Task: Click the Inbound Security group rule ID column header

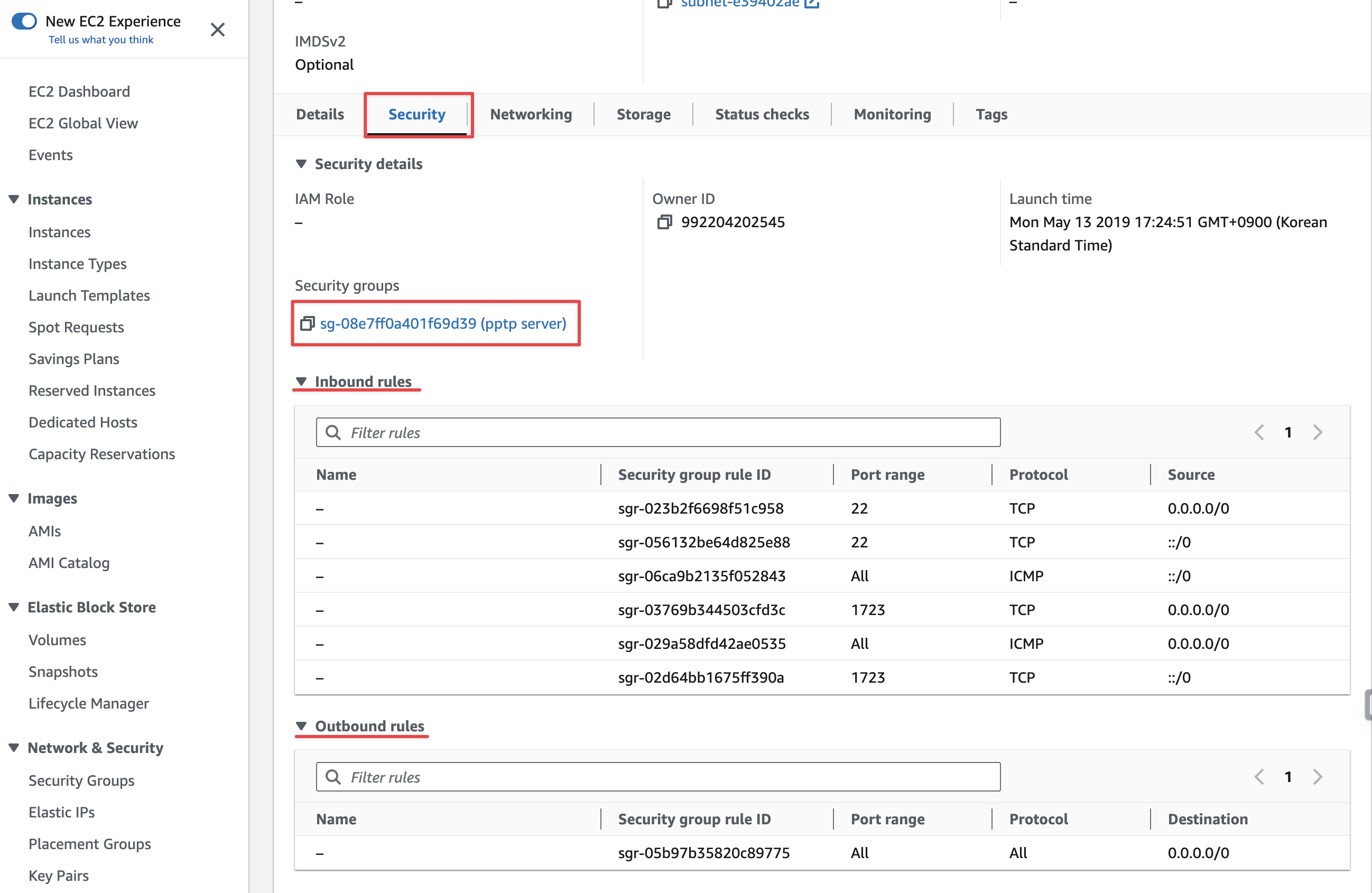Action: coord(694,475)
